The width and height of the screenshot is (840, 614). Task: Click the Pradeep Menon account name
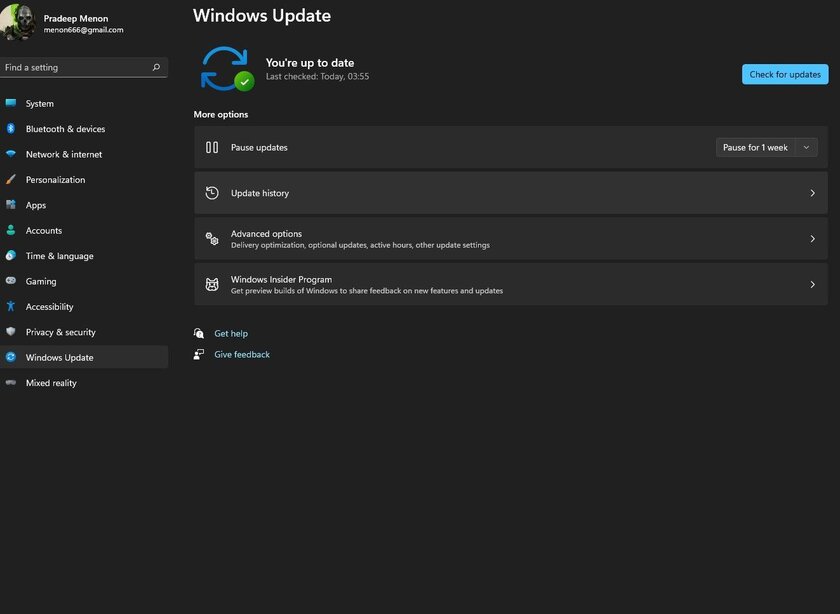[76, 18]
